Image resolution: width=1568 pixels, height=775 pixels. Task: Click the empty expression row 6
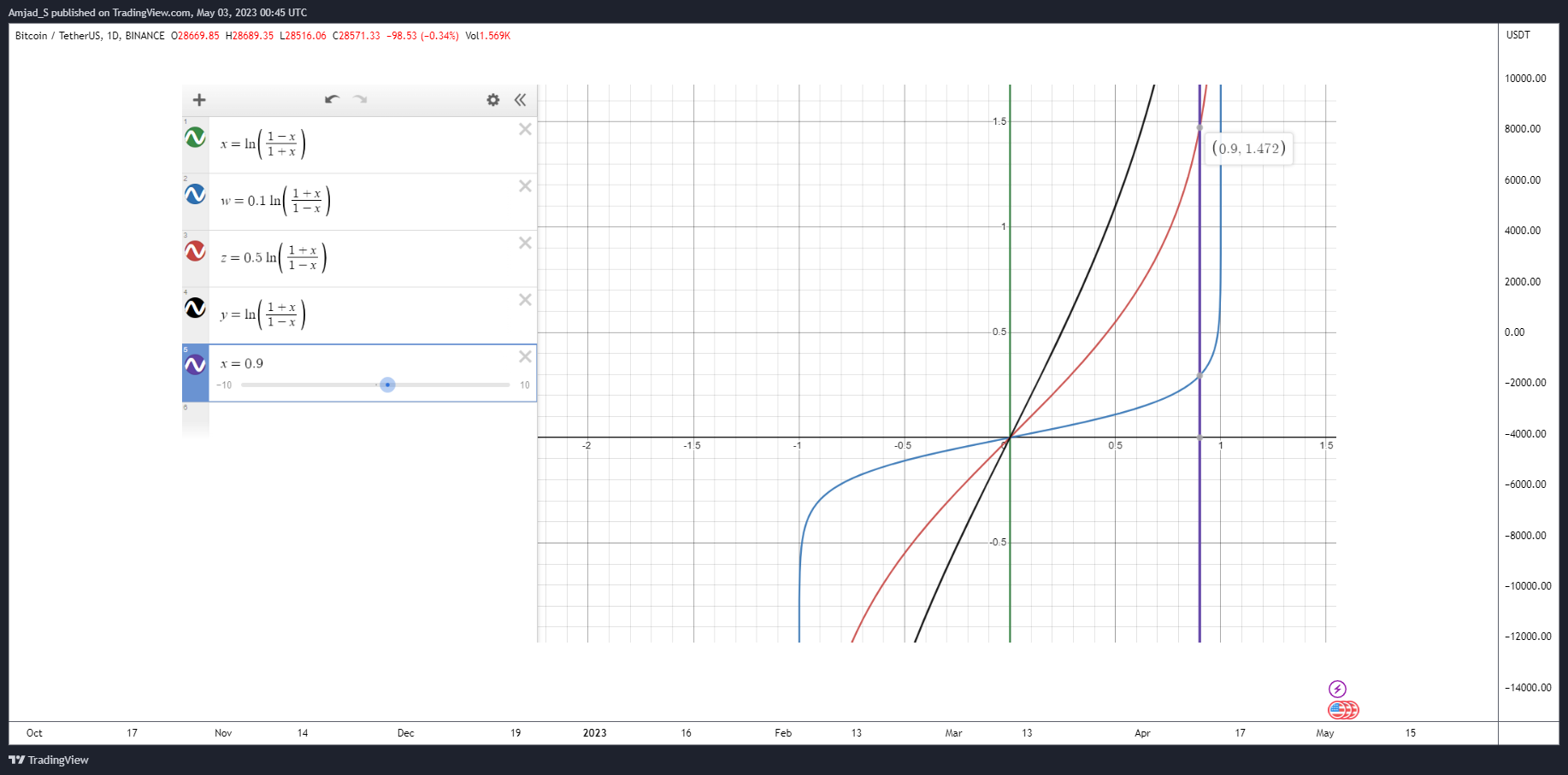(x=359, y=420)
